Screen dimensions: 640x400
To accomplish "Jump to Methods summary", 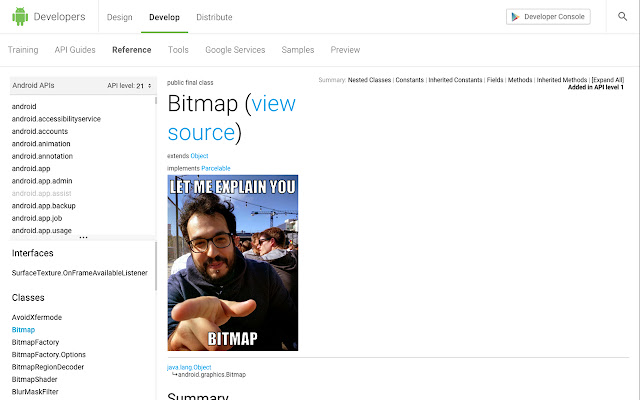I will (520, 80).
